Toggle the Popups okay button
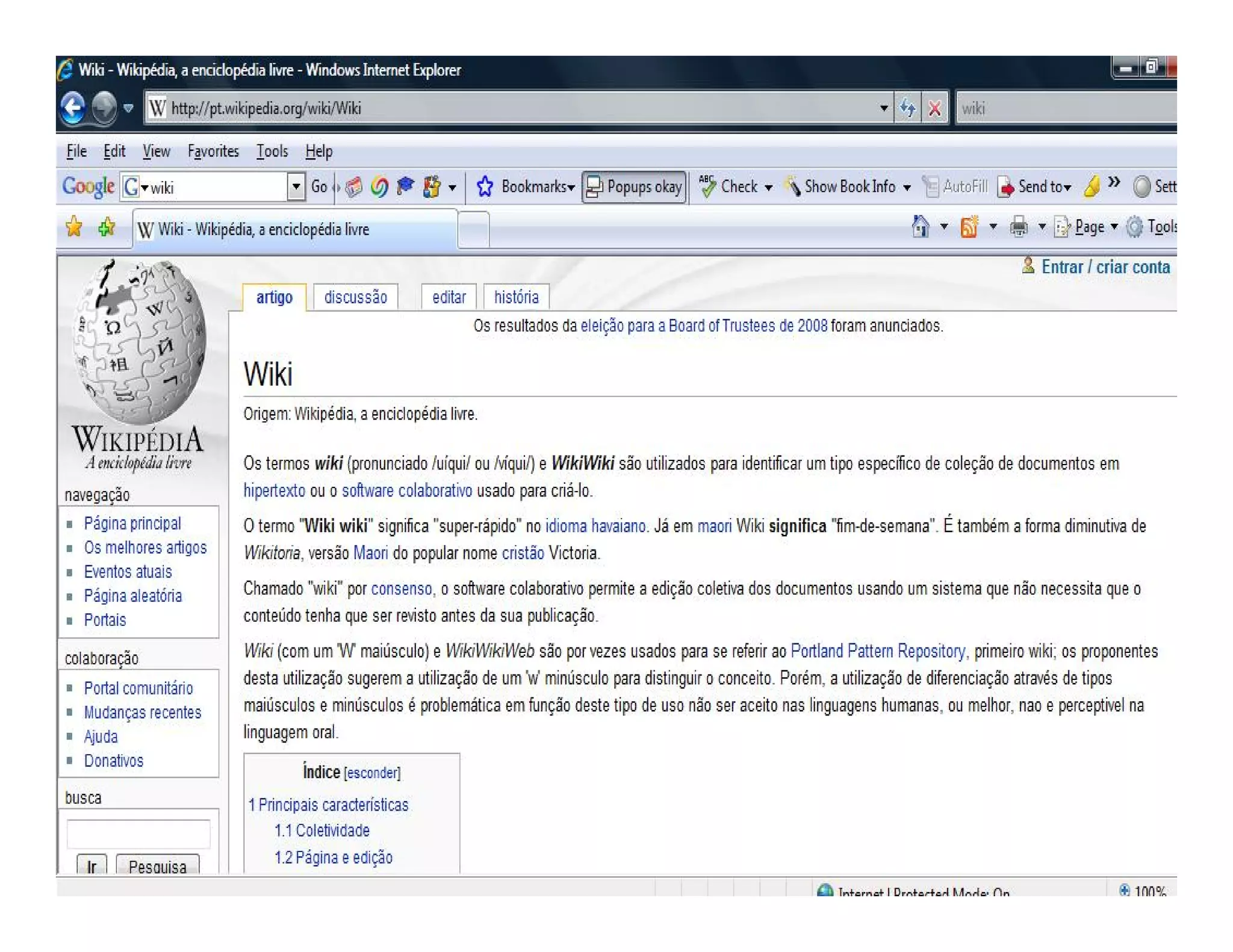The image size is (1233, 952). pos(634,187)
